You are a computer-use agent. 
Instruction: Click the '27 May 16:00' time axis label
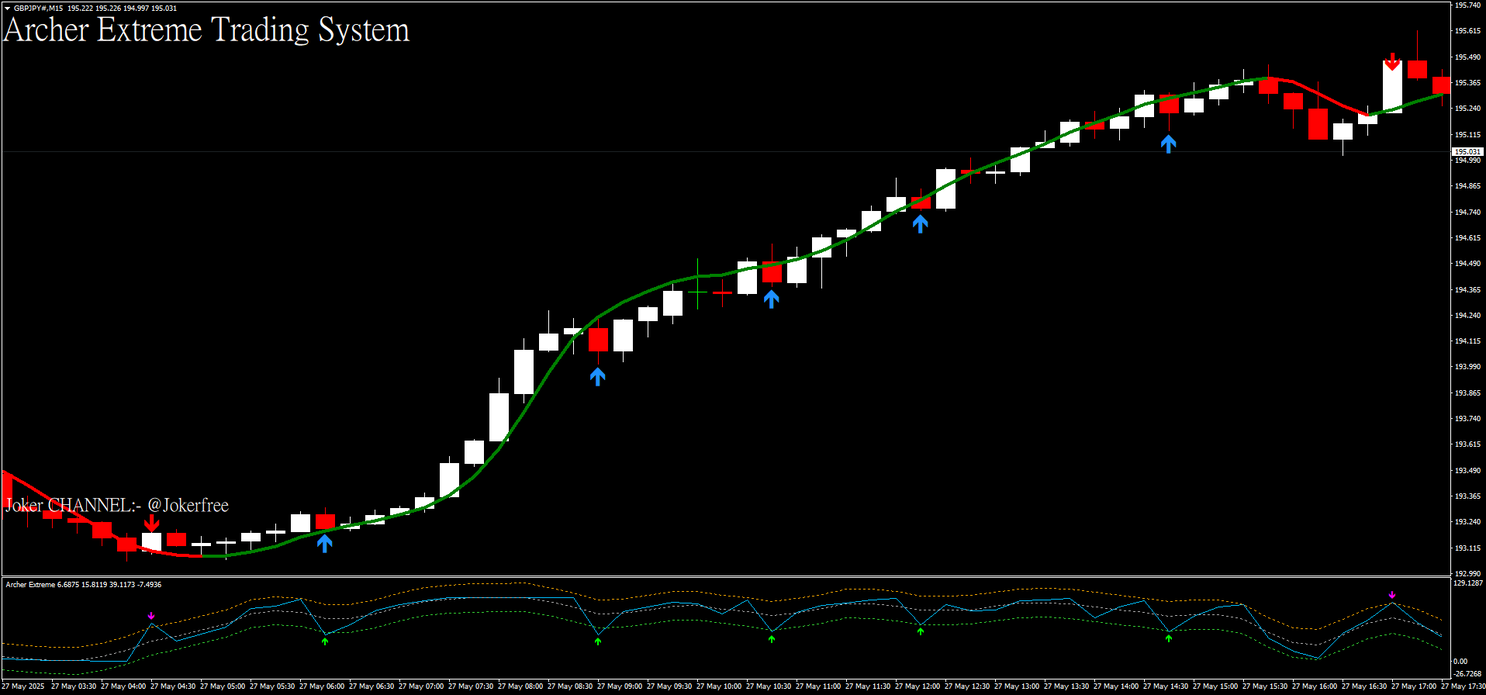coord(1316,687)
